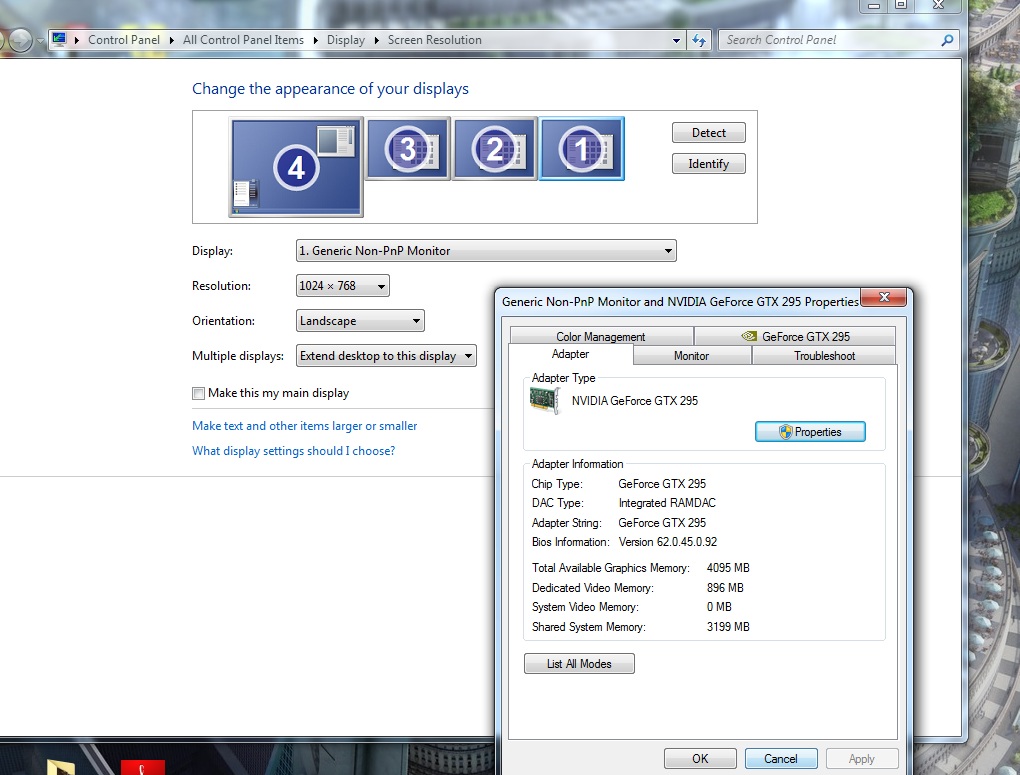1020x775 pixels.
Task: Open Make text and other items larger link
Action: (x=304, y=426)
